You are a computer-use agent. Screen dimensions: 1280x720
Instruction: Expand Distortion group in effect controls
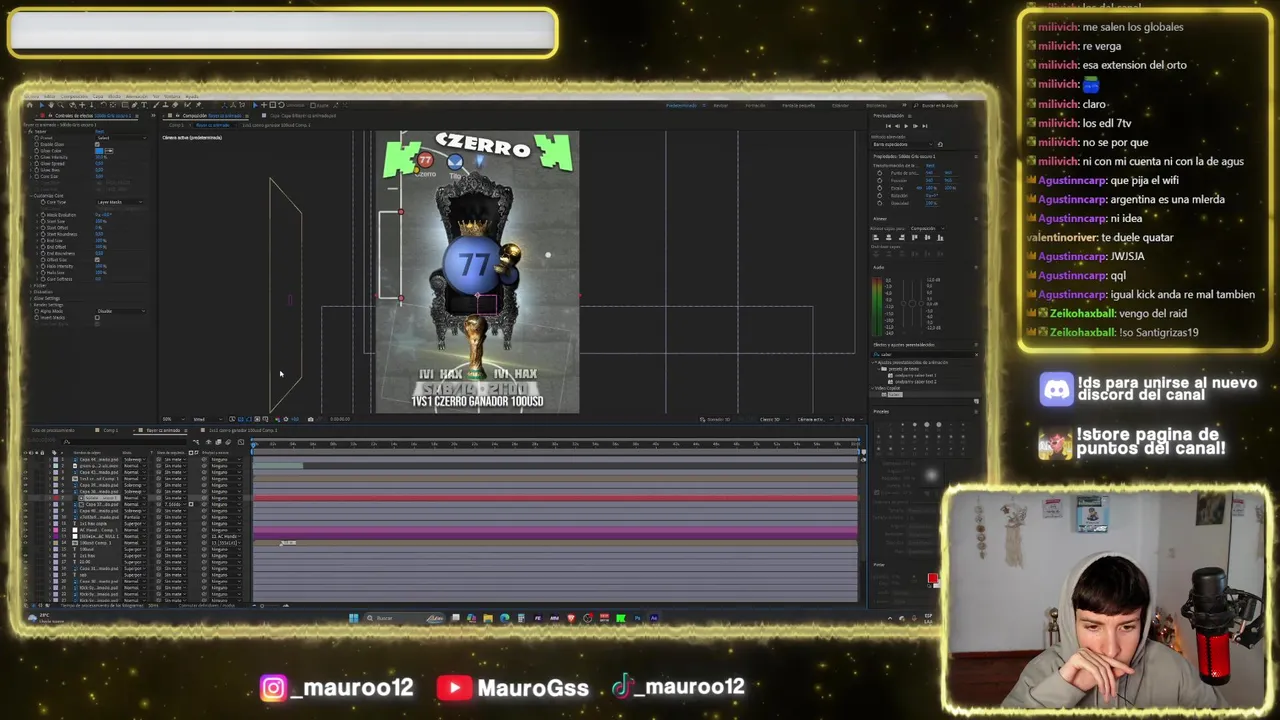(31, 292)
